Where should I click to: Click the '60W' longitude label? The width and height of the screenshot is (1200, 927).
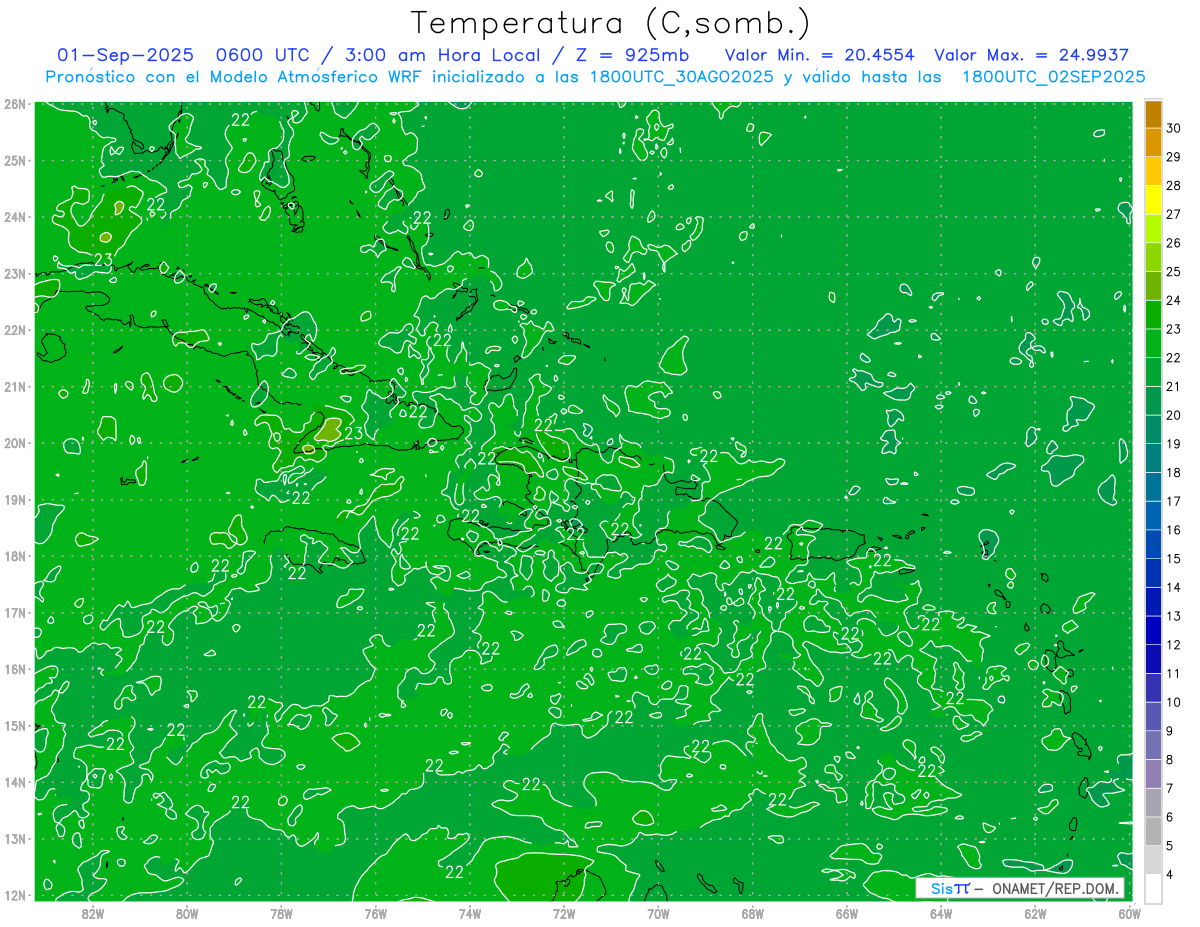pyautogui.click(x=1129, y=913)
